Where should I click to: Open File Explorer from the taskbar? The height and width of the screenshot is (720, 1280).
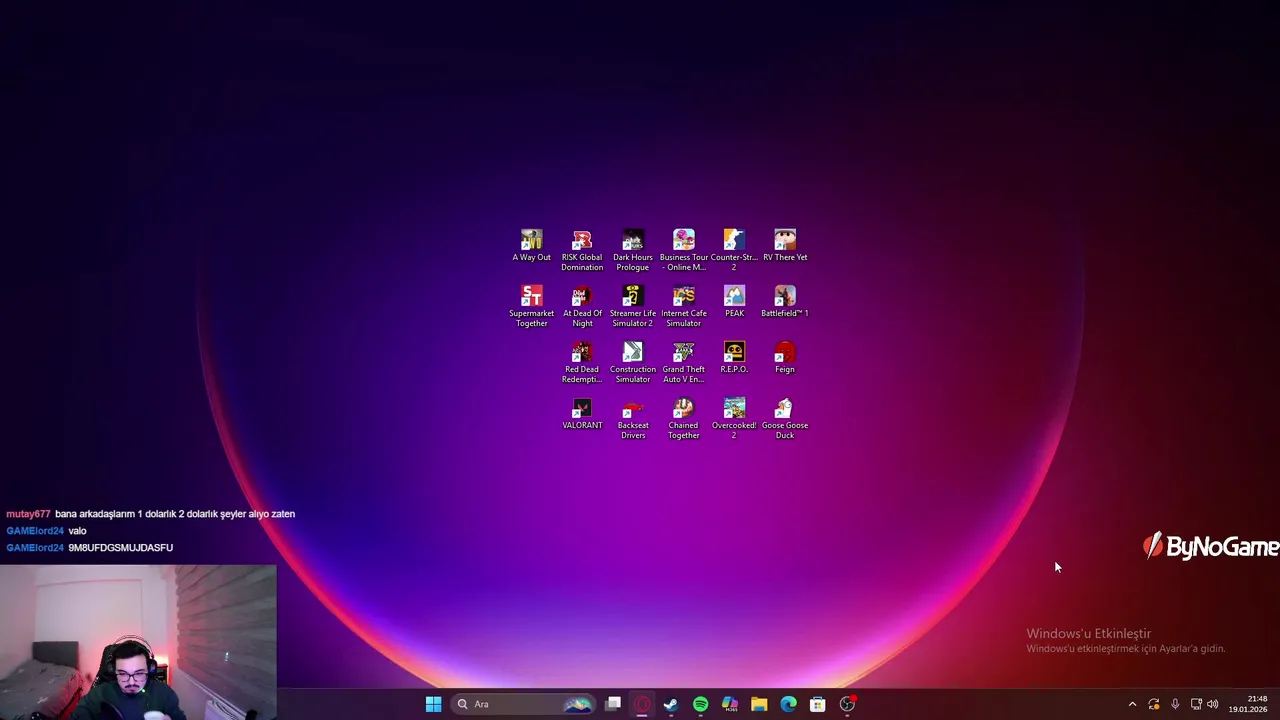(759, 704)
